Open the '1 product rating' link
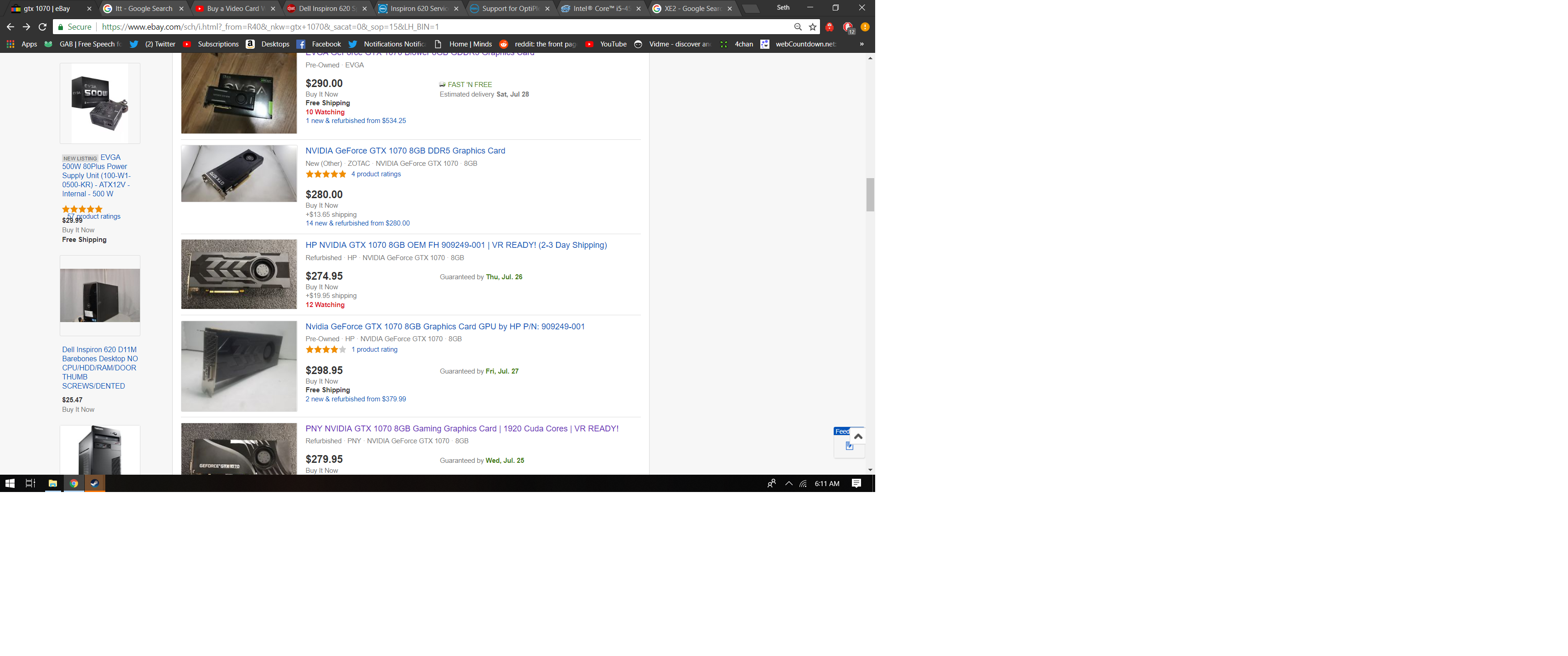This screenshot has width=1568, height=656. click(374, 350)
